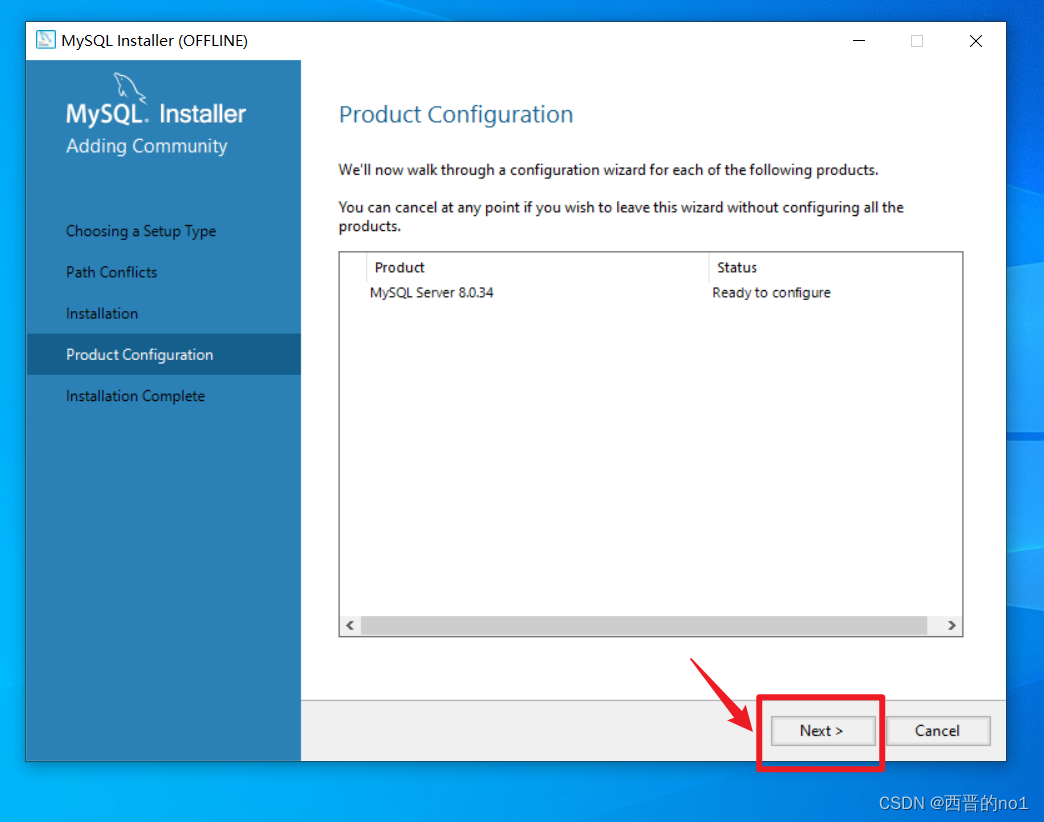The height and width of the screenshot is (822, 1044).
Task: Cancel the MySQL configuration wizard
Action: coord(937,731)
